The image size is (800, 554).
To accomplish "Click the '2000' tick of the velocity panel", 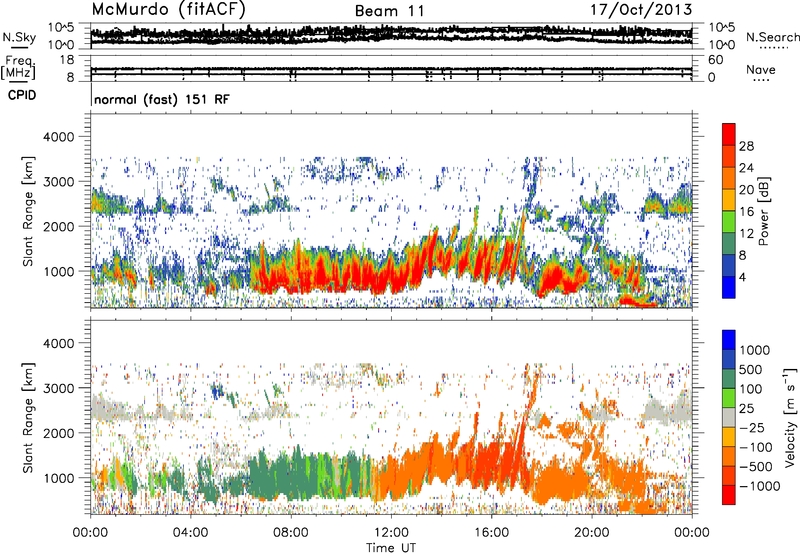I will (x=59, y=433).
